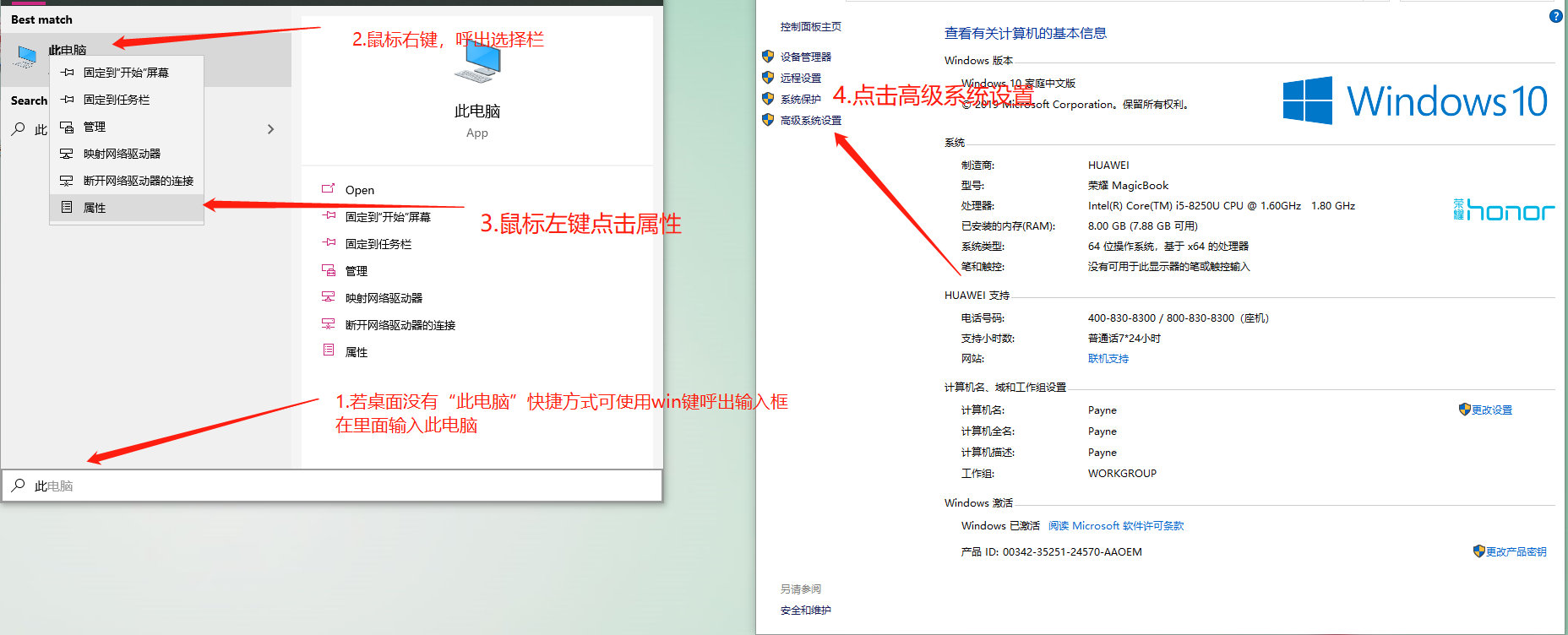Click the Device Manager (设备管理器) shield icon
The height and width of the screenshot is (635, 1568).
click(x=768, y=57)
